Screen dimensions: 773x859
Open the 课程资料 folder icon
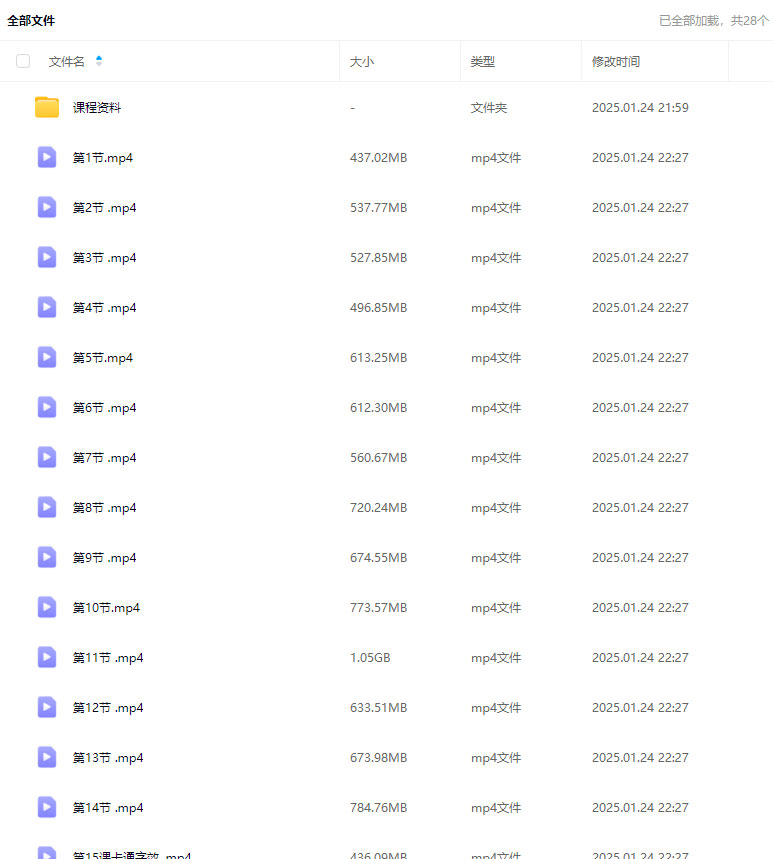47,107
